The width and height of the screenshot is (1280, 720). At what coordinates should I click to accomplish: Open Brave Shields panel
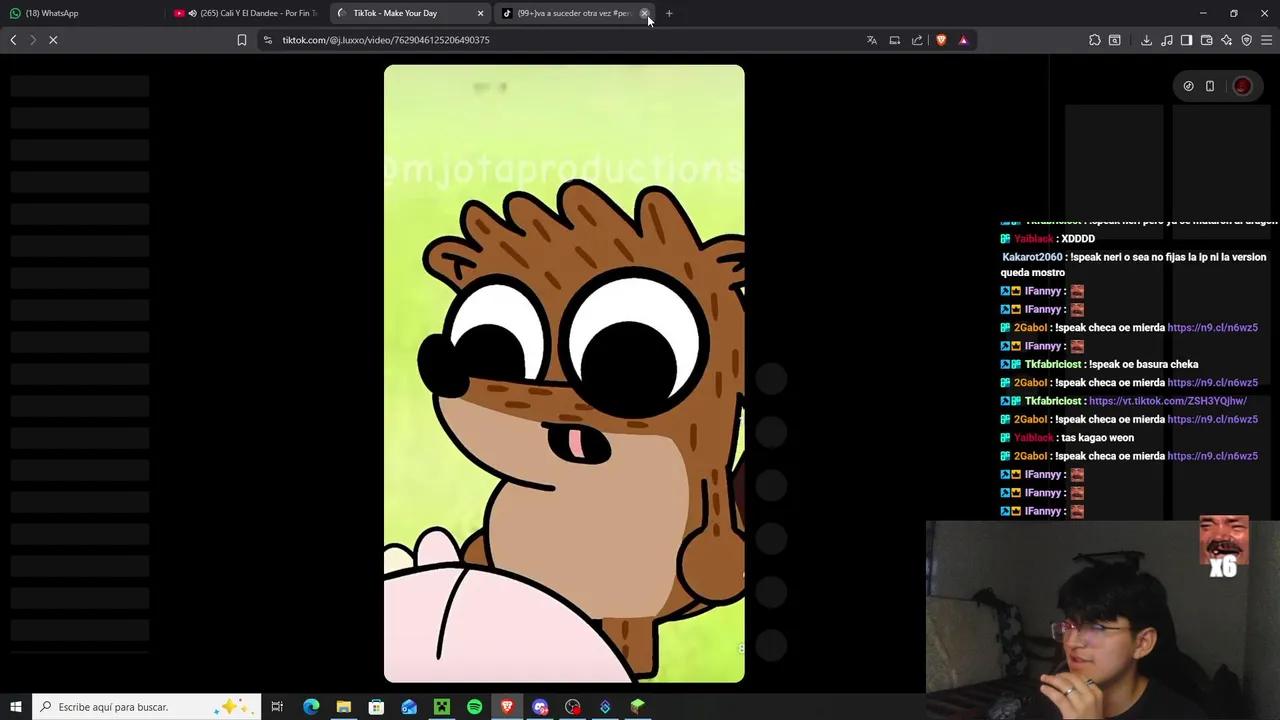click(x=941, y=40)
